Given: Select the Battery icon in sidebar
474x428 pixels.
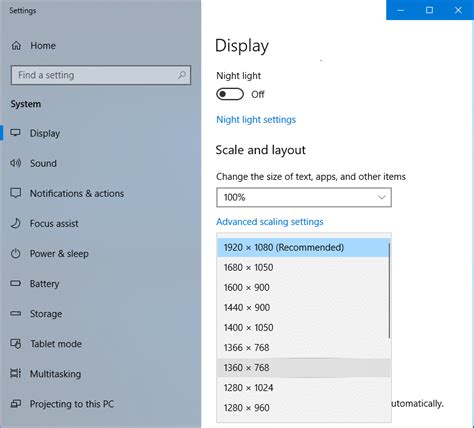Looking at the screenshot, I should [15, 283].
